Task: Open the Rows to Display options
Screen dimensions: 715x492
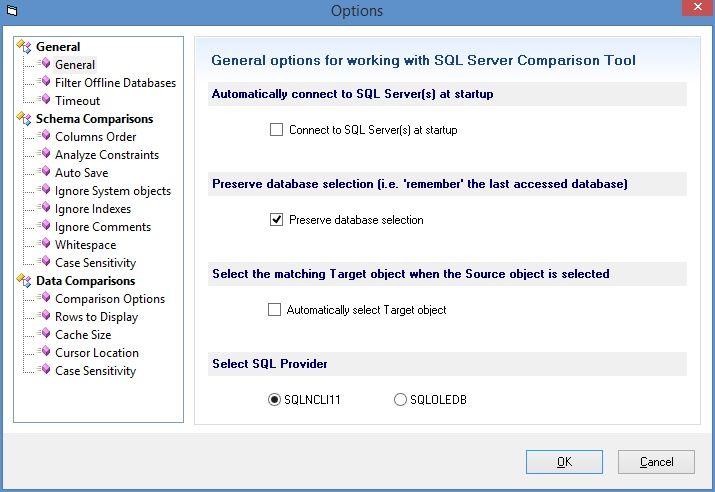Action: tap(96, 316)
